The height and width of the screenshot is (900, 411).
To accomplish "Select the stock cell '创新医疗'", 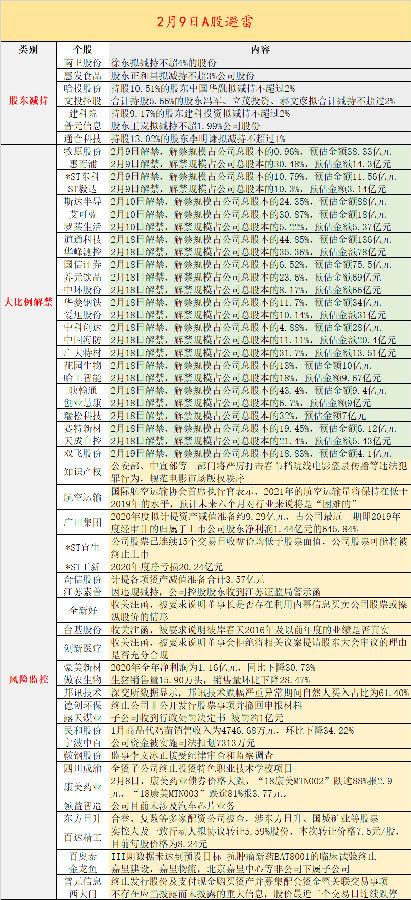I will (82, 649).
